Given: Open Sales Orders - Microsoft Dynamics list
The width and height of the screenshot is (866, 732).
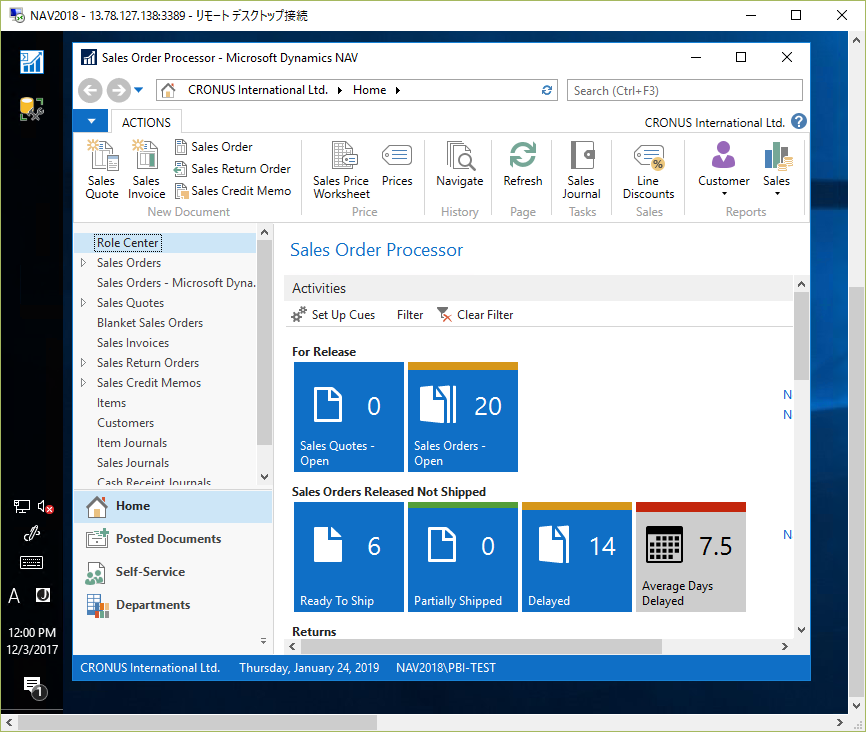Looking at the screenshot, I should pos(176,283).
